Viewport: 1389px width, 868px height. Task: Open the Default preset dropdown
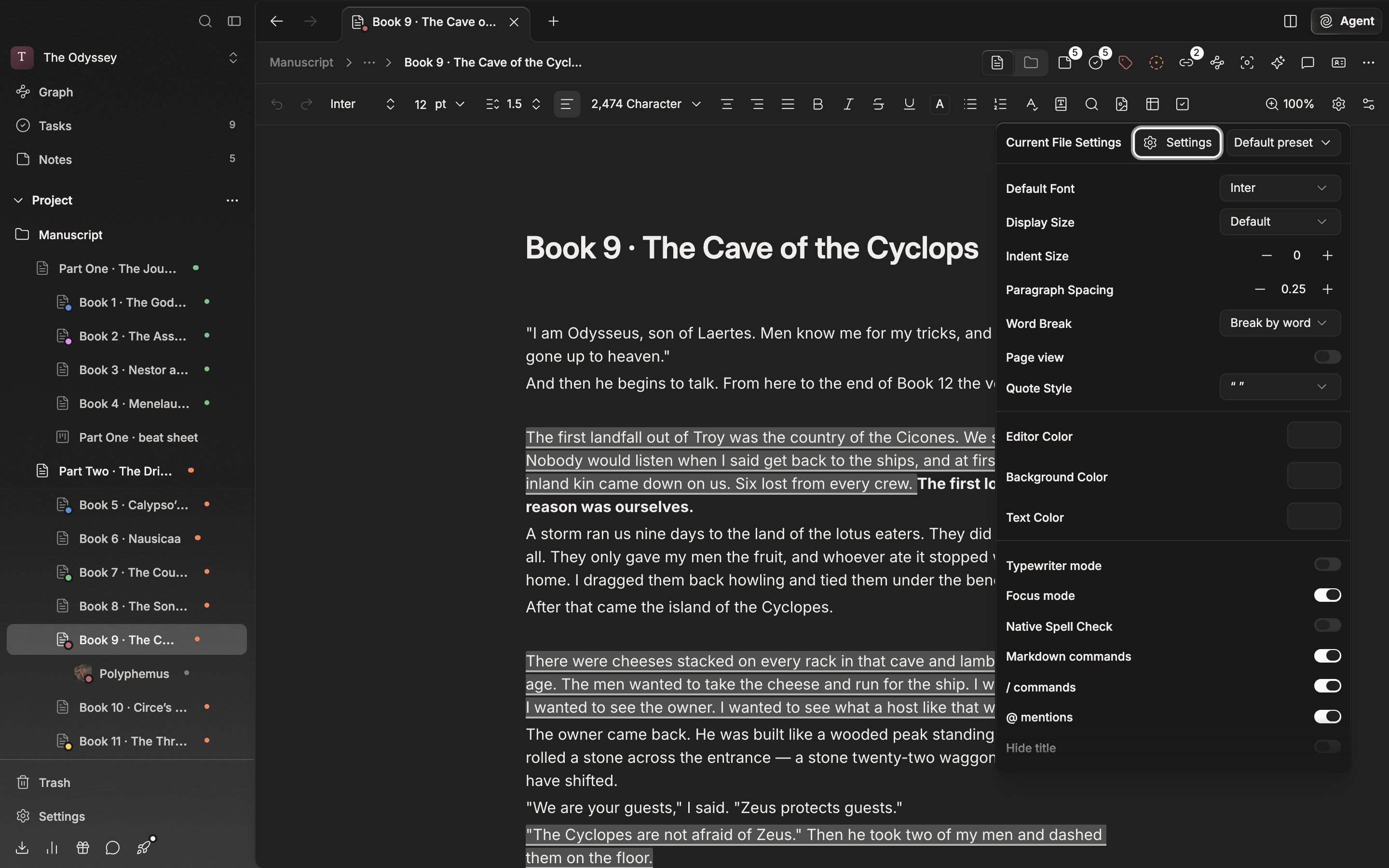1283,142
